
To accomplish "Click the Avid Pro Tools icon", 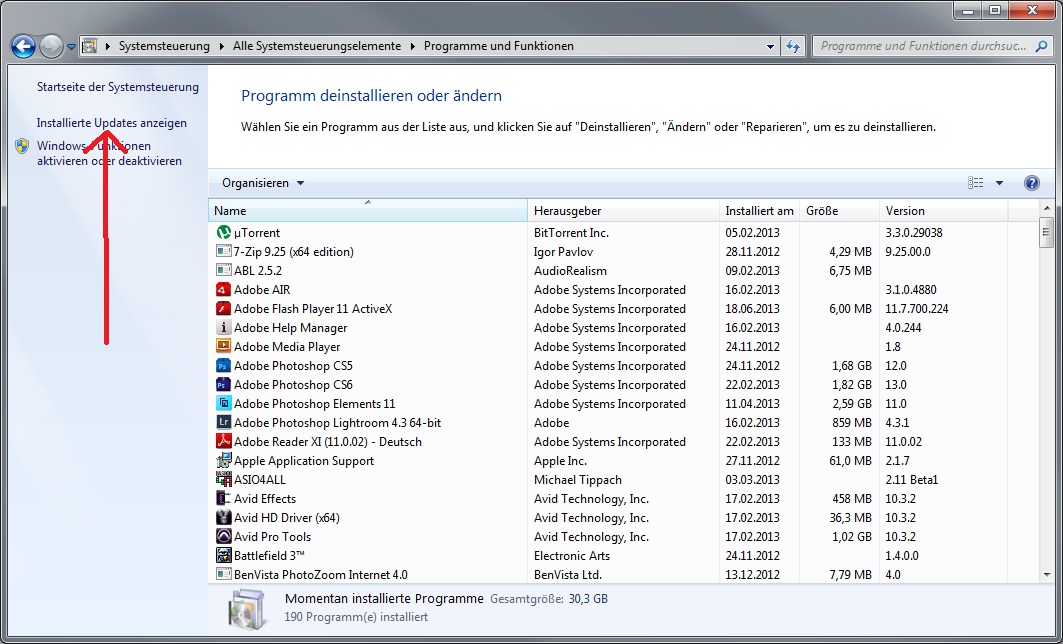I will pyautogui.click(x=224, y=536).
